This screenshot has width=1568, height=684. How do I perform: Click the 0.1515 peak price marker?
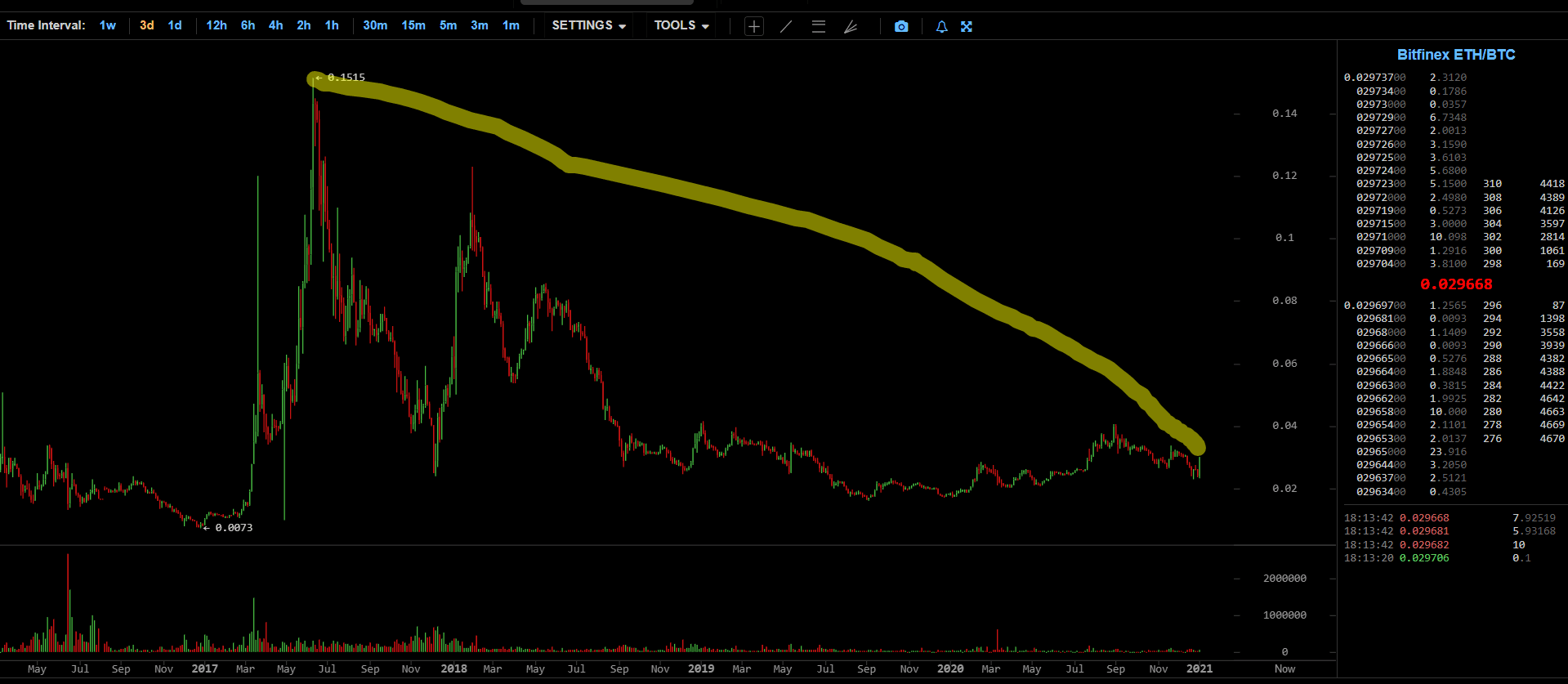346,78
